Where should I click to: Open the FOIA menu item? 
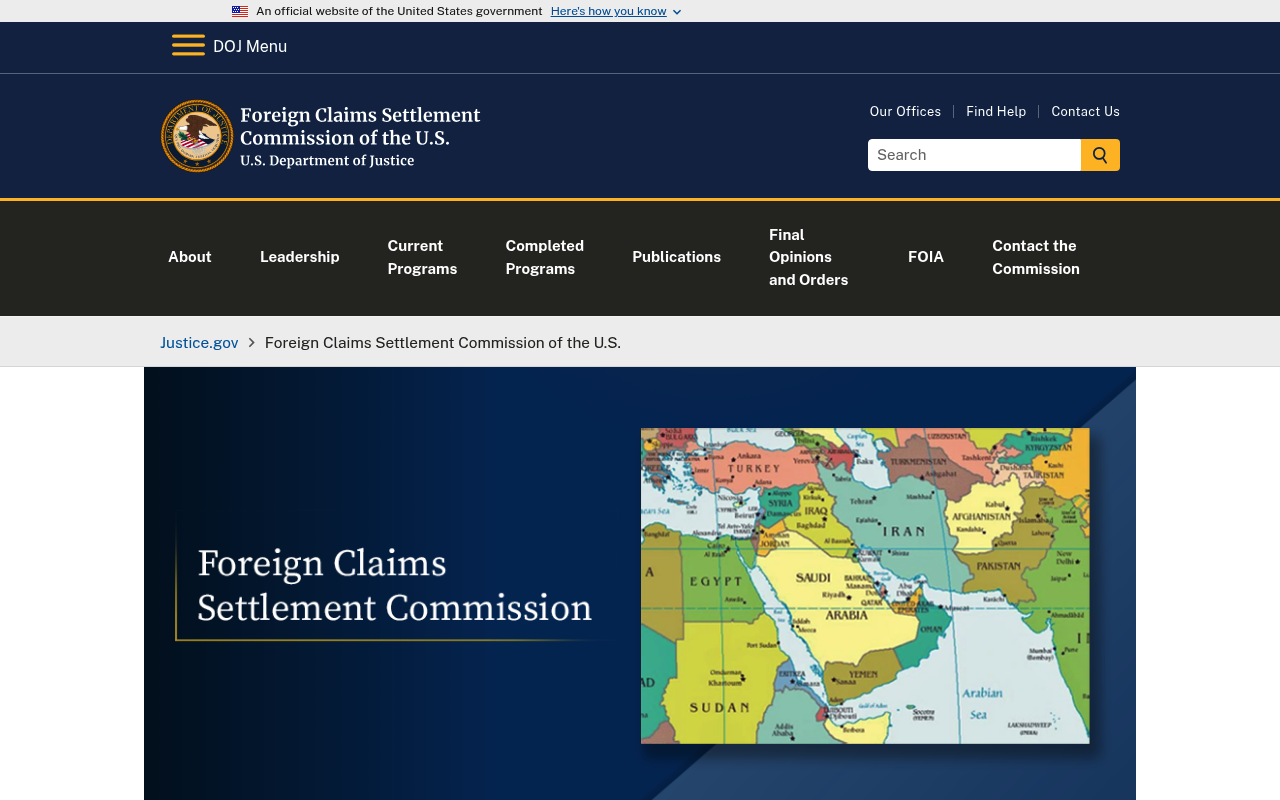click(926, 257)
